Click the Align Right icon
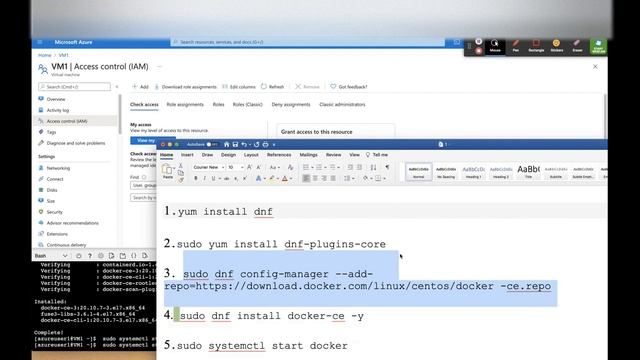640x360 pixels. pos(324,178)
